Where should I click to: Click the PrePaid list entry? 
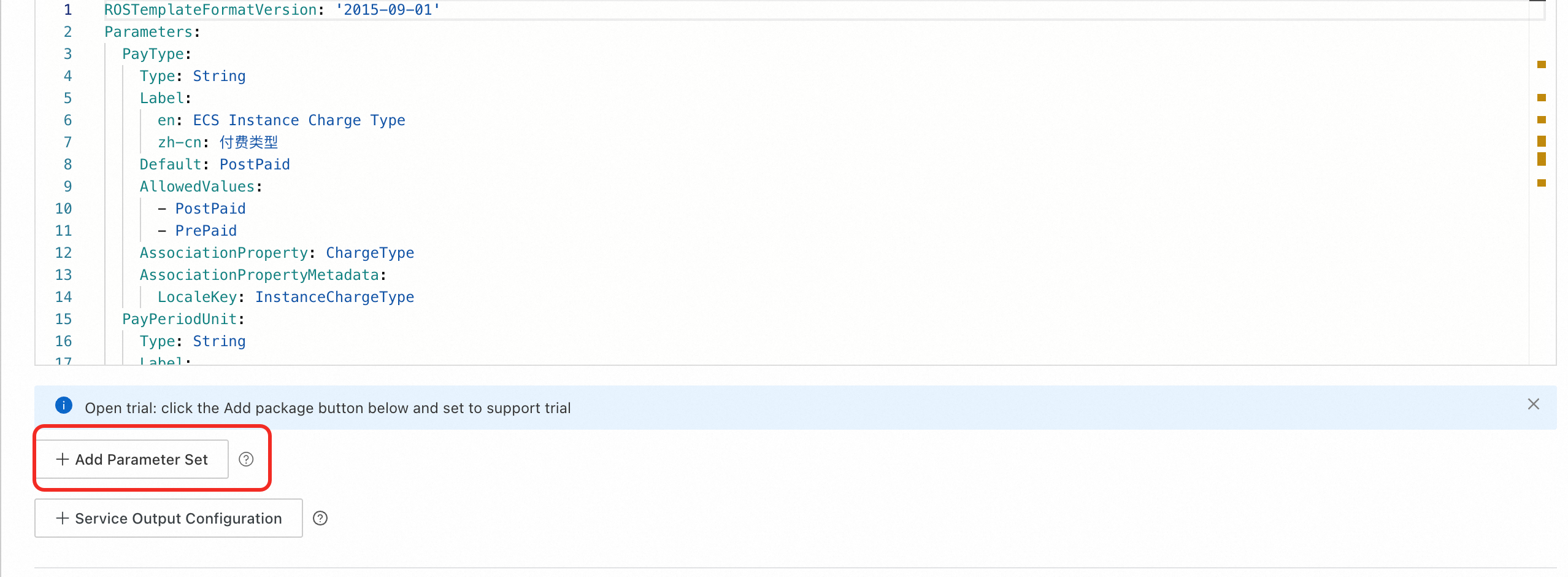pyautogui.click(x=206, y=231)
